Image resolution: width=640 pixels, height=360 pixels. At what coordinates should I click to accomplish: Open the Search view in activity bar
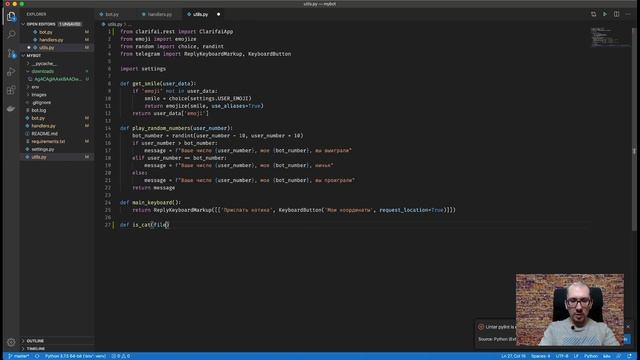click(11, 34)
